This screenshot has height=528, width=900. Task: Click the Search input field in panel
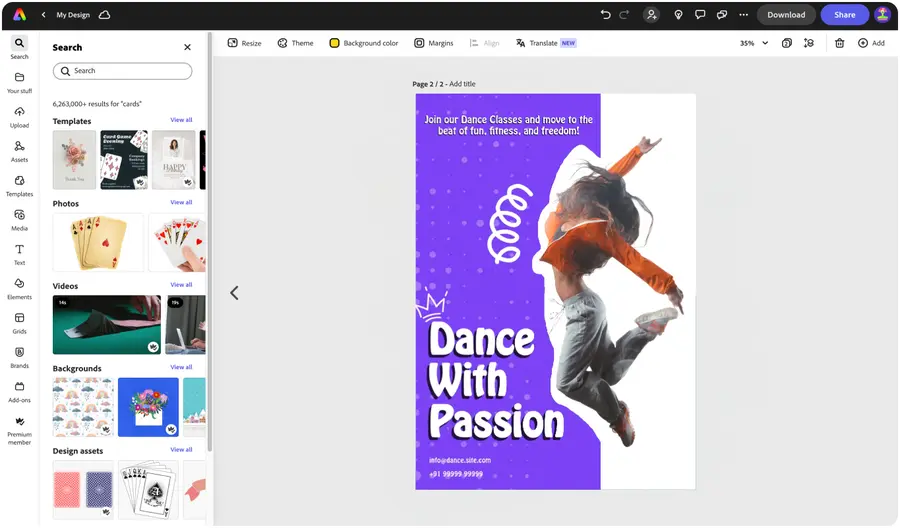(122, 71)
